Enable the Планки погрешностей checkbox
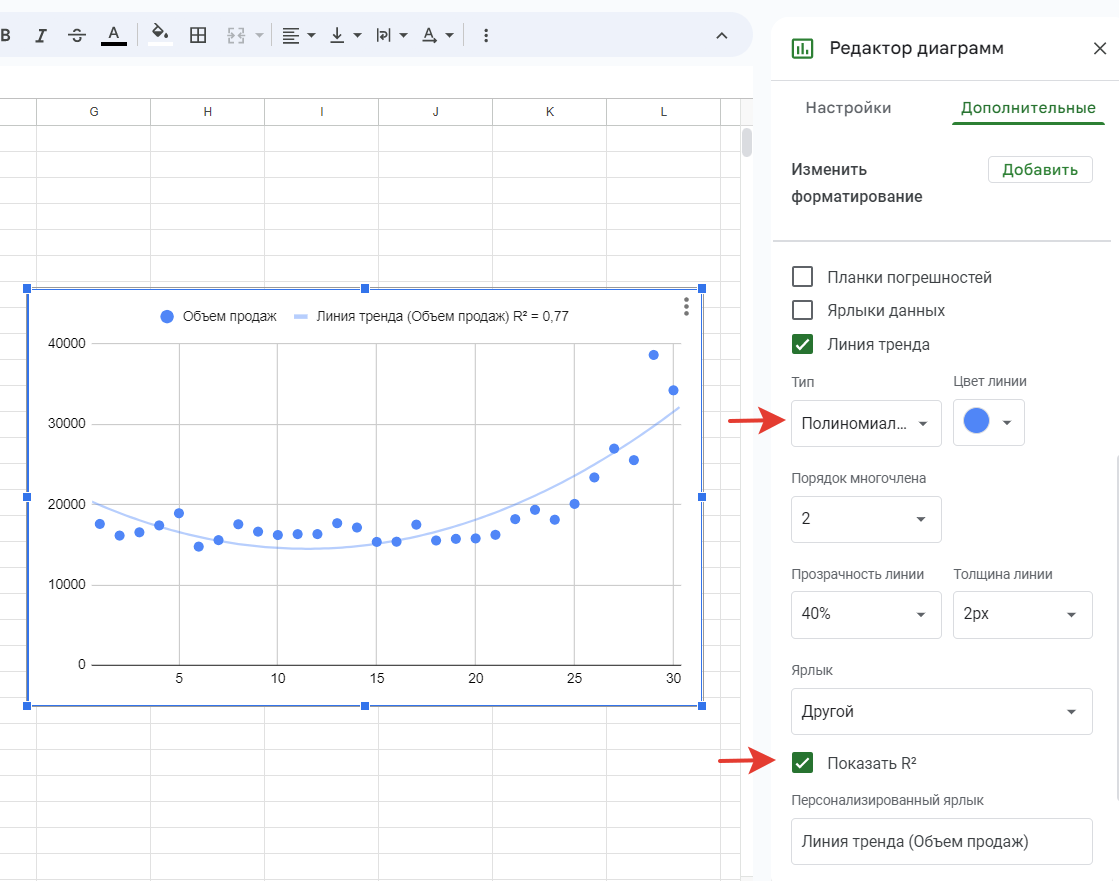The width and height of the screenshot is (1119, 881). click(802, 277)
